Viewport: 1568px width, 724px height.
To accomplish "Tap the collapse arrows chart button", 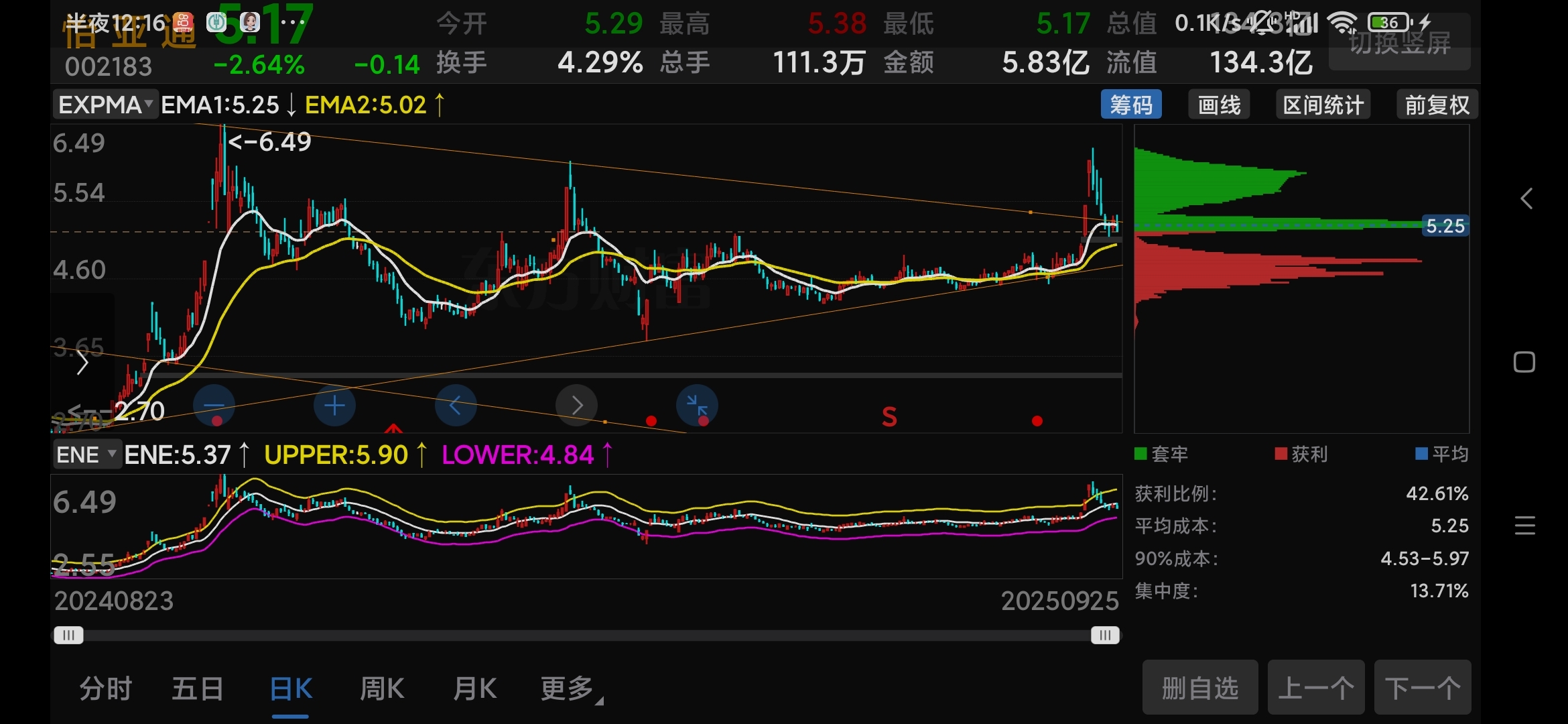I will [x=697, y=406].
